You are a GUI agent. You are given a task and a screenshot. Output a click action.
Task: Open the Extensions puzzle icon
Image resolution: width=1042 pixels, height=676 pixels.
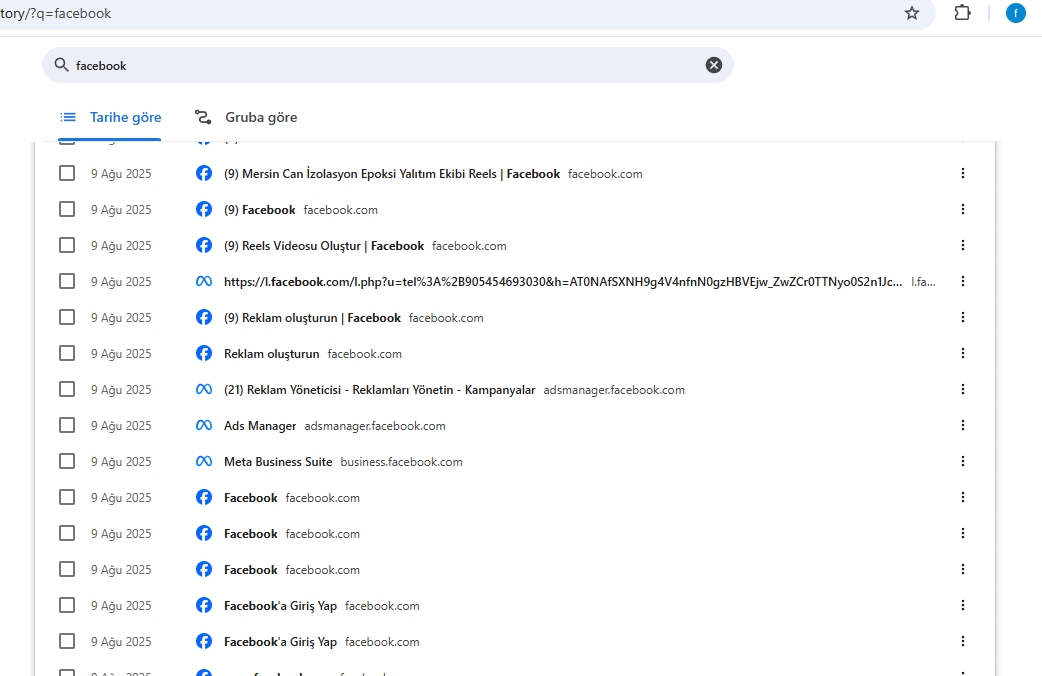pyautogui.click(x=962, y=13)
